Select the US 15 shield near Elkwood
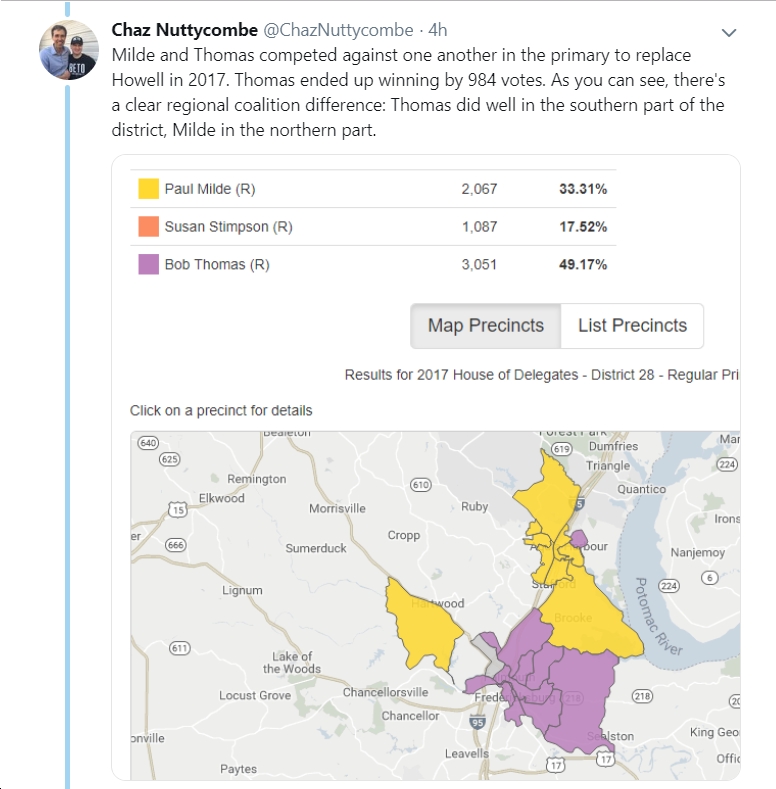Viewport: 776px width, 789px height. [x=178, y=510]
